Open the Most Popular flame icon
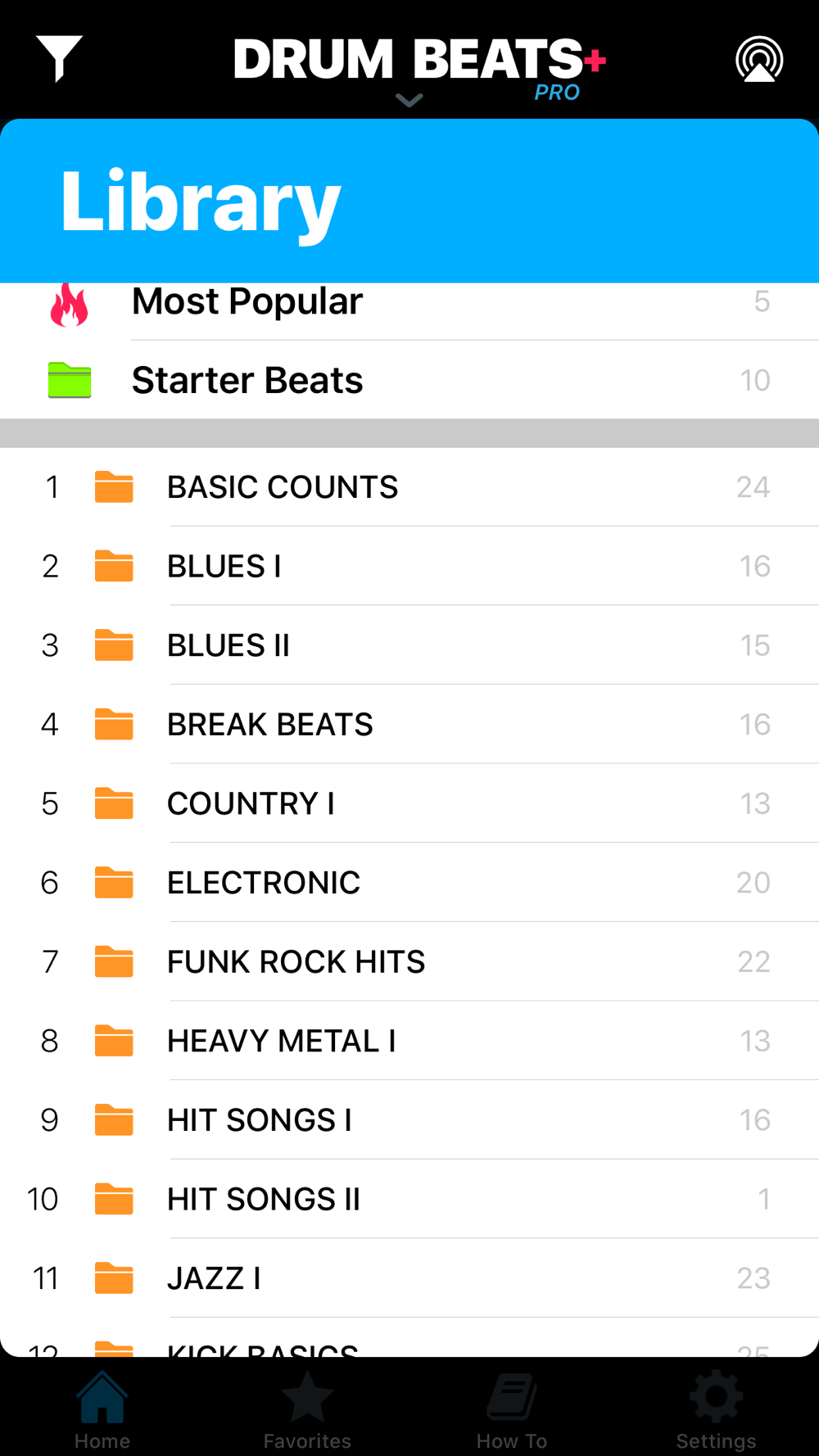 coord(70,305)
